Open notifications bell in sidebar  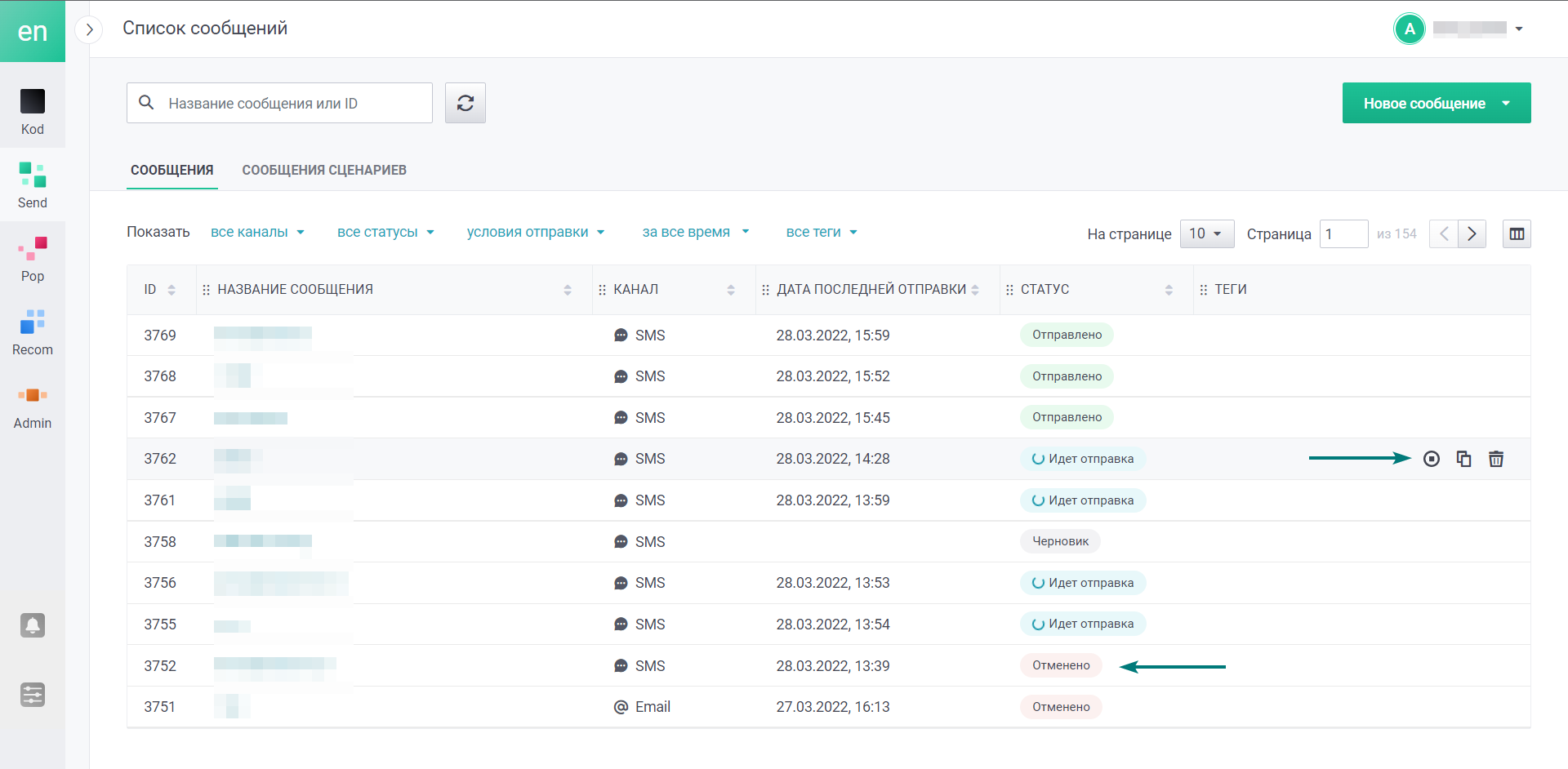[x=33, y=625]
